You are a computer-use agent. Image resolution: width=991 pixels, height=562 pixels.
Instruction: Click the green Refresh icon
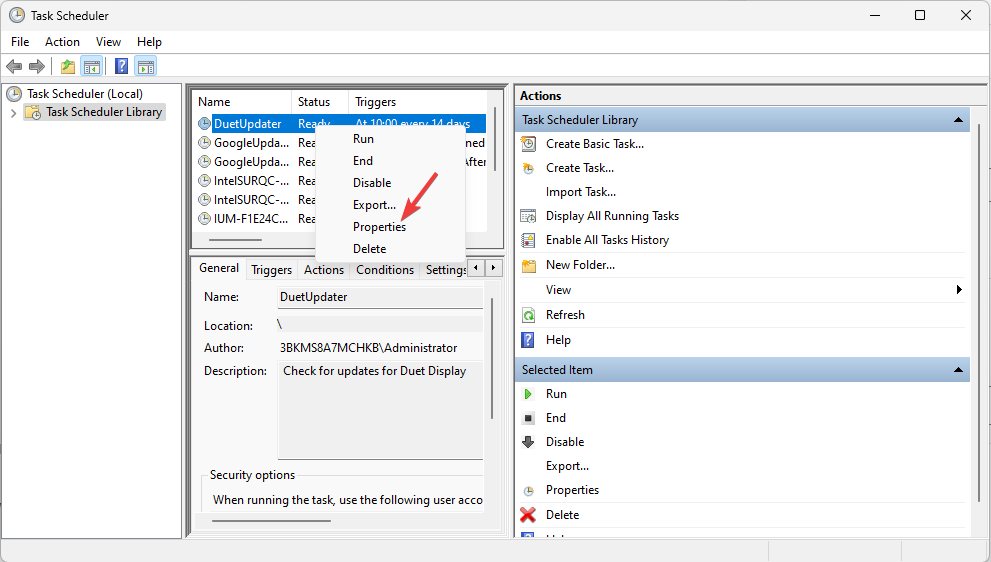point(528,315)
